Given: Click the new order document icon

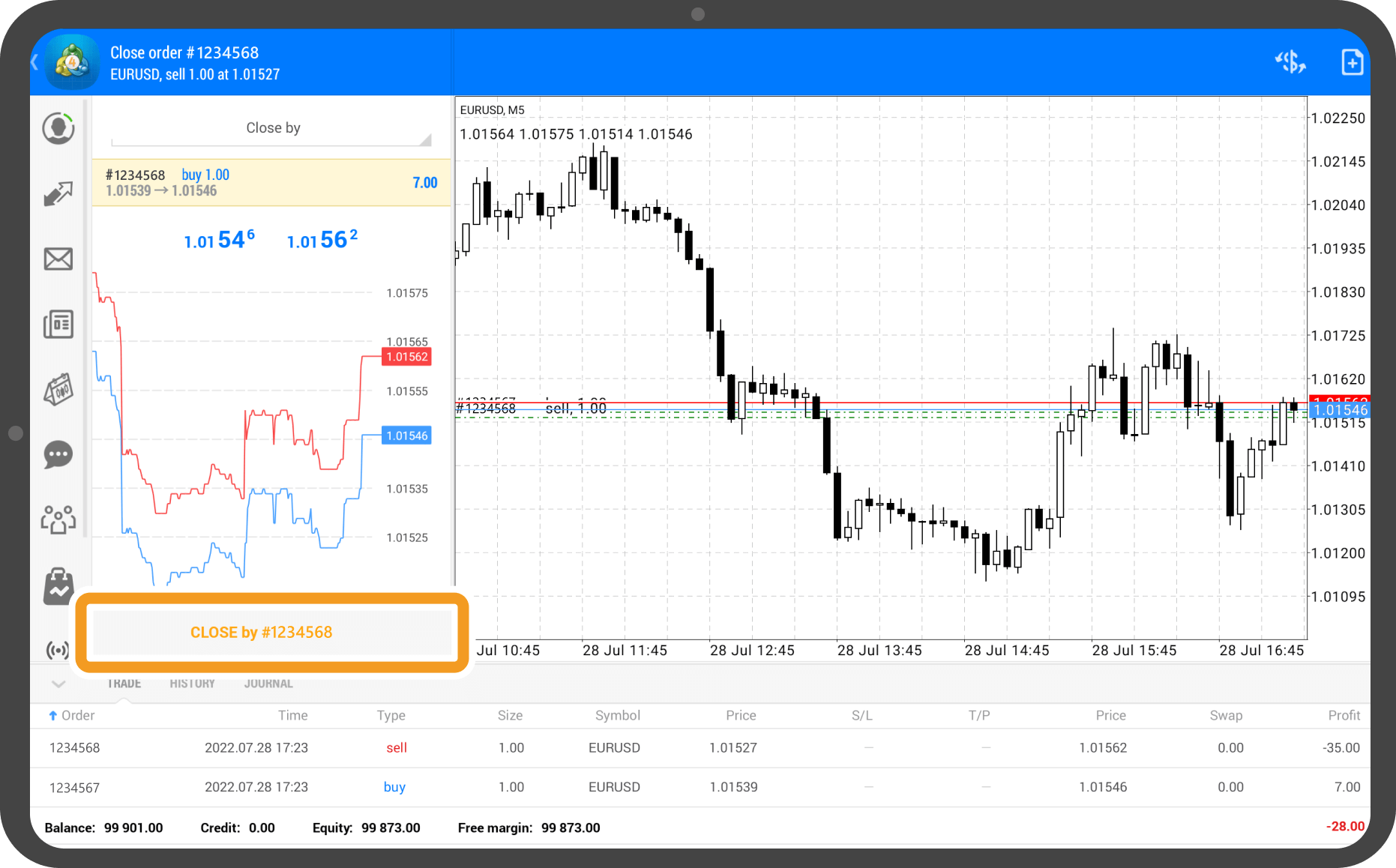Looking at the screenshot, I should (1352, 62).
